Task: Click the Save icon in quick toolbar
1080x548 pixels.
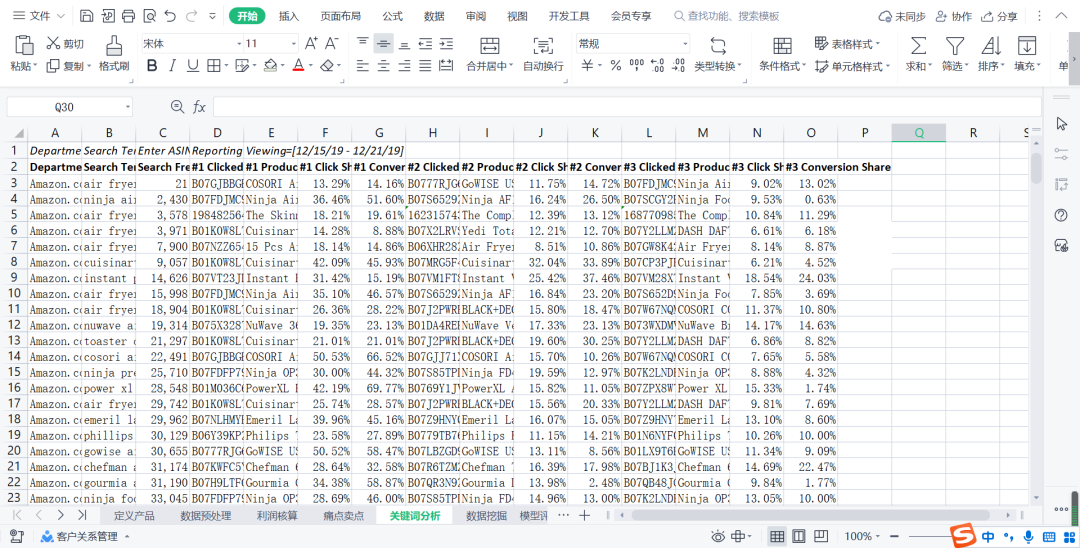Action: point(87,16)
